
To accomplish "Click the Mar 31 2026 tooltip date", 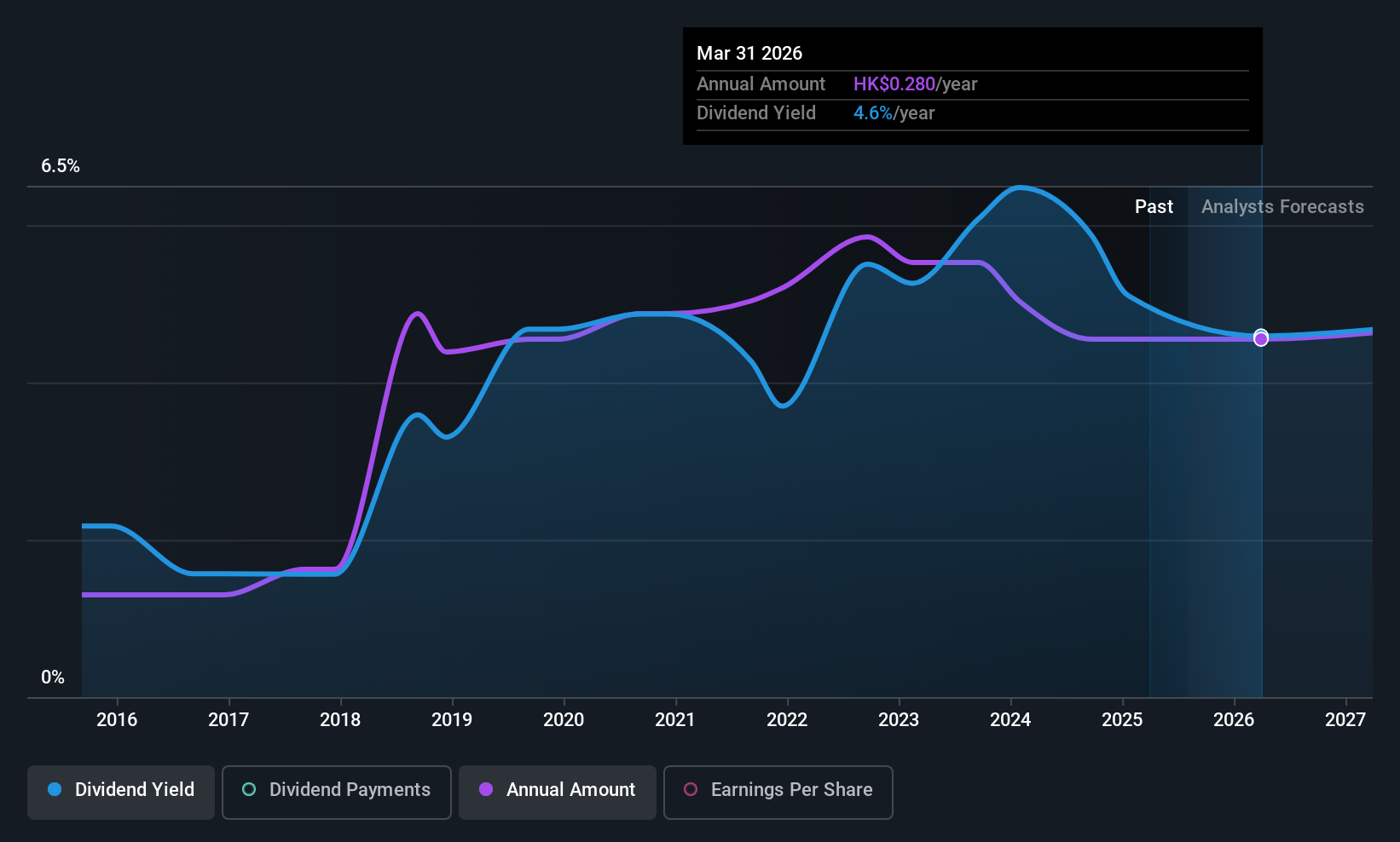I will point(749,53).
